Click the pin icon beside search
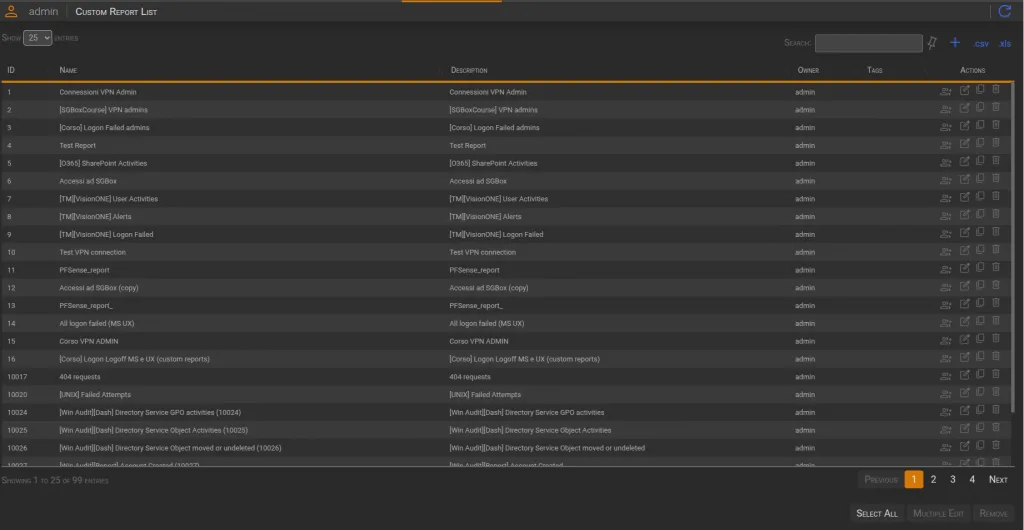The height and width of the screenshot is (530, 1024). [x=932, y=43]
